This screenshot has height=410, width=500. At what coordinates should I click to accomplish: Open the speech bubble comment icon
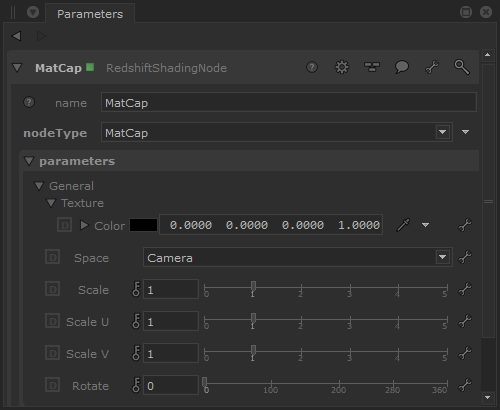click(402, 67)
